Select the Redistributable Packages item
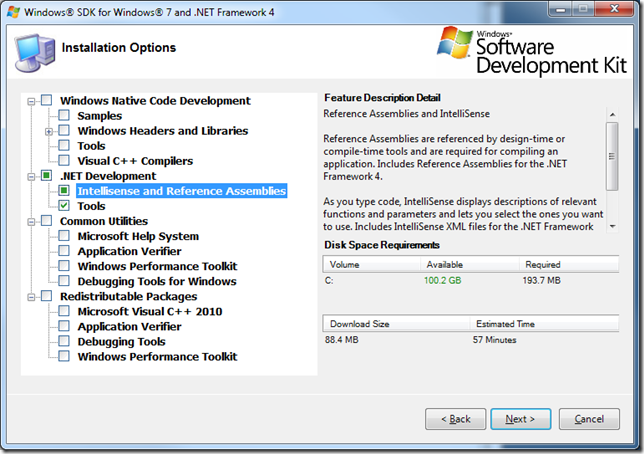This screenshot has width=644, height=454. [x=129, y=296]
